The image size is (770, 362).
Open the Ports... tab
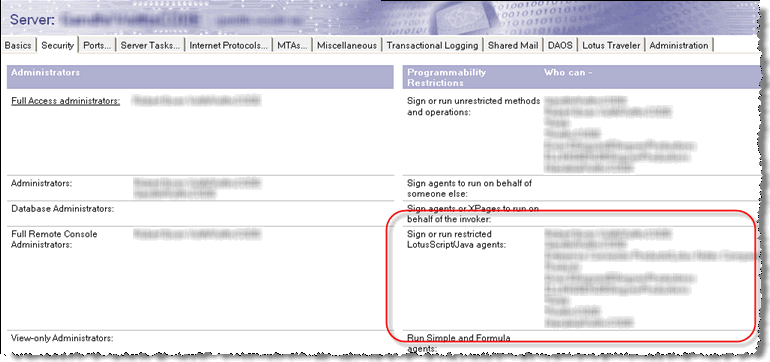click(x=97, y=45)
